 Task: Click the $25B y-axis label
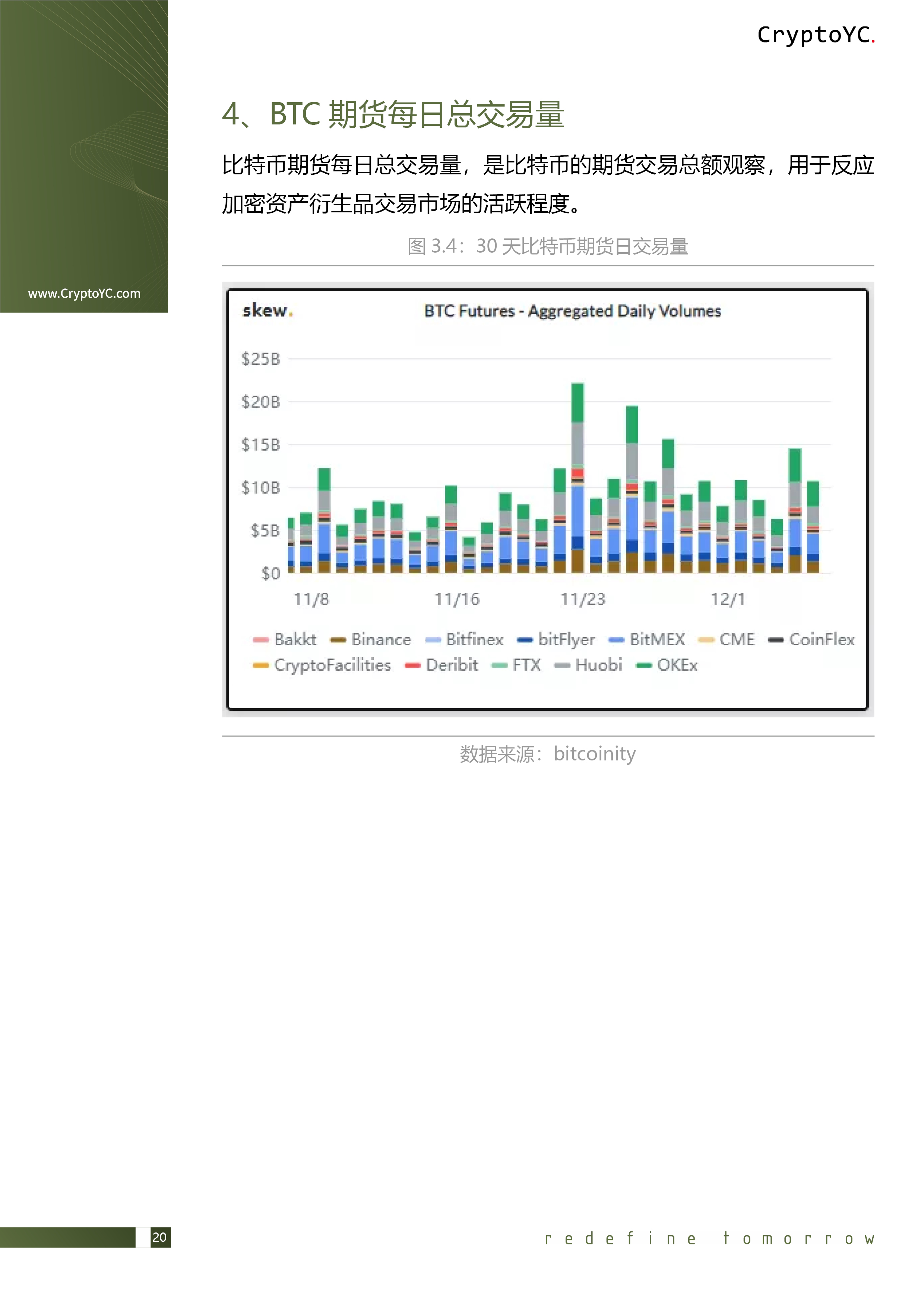pyautogui.click(x=261, y=359)
